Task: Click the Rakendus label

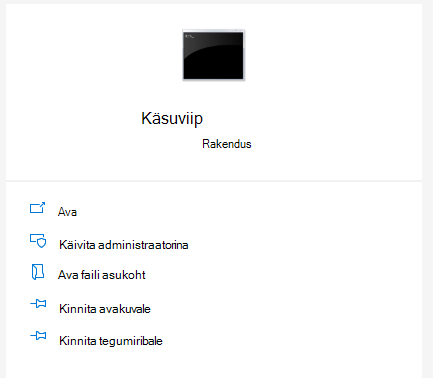Action: [x=227, y=144]
